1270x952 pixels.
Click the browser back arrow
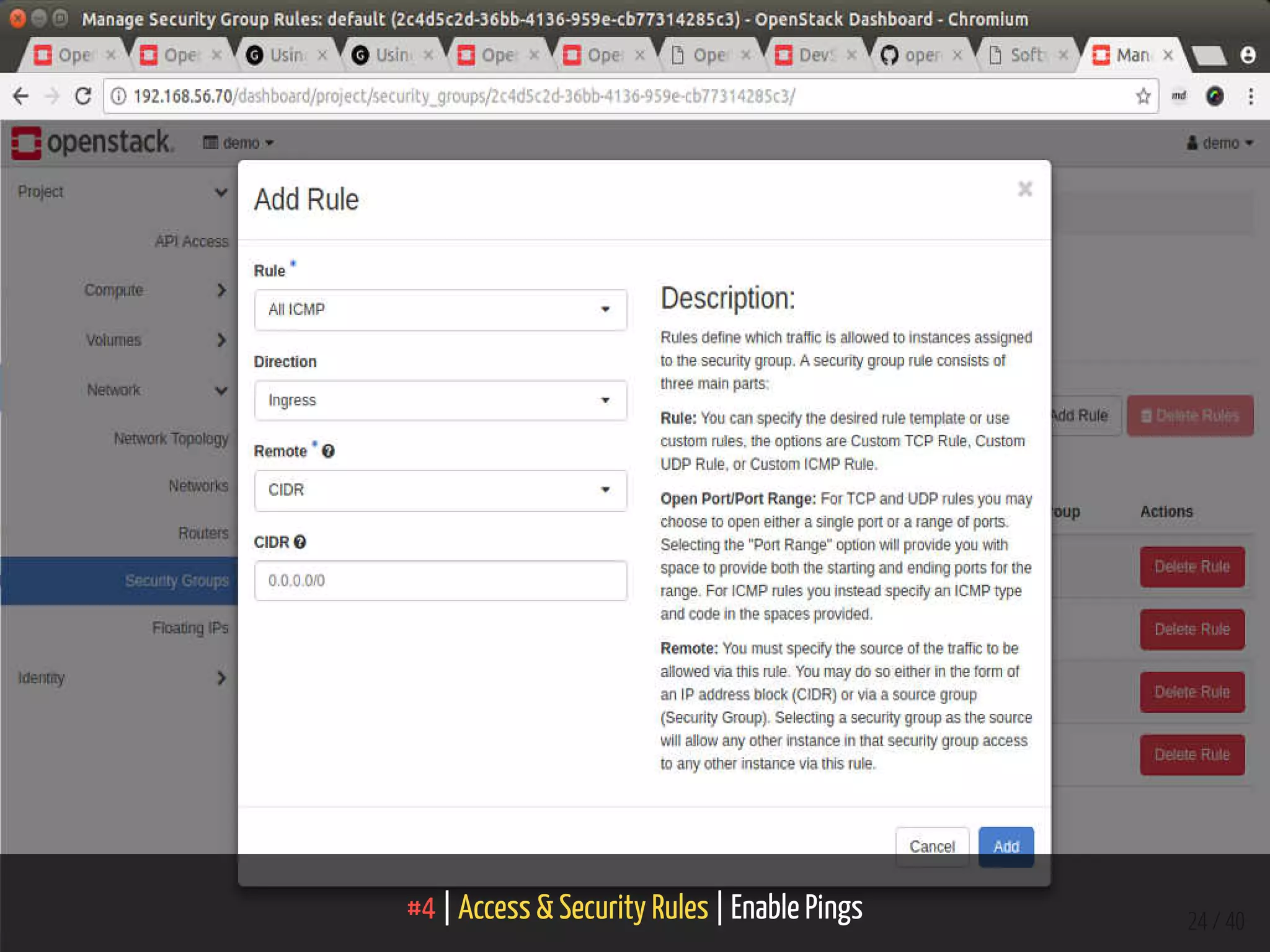pos(20,96)
